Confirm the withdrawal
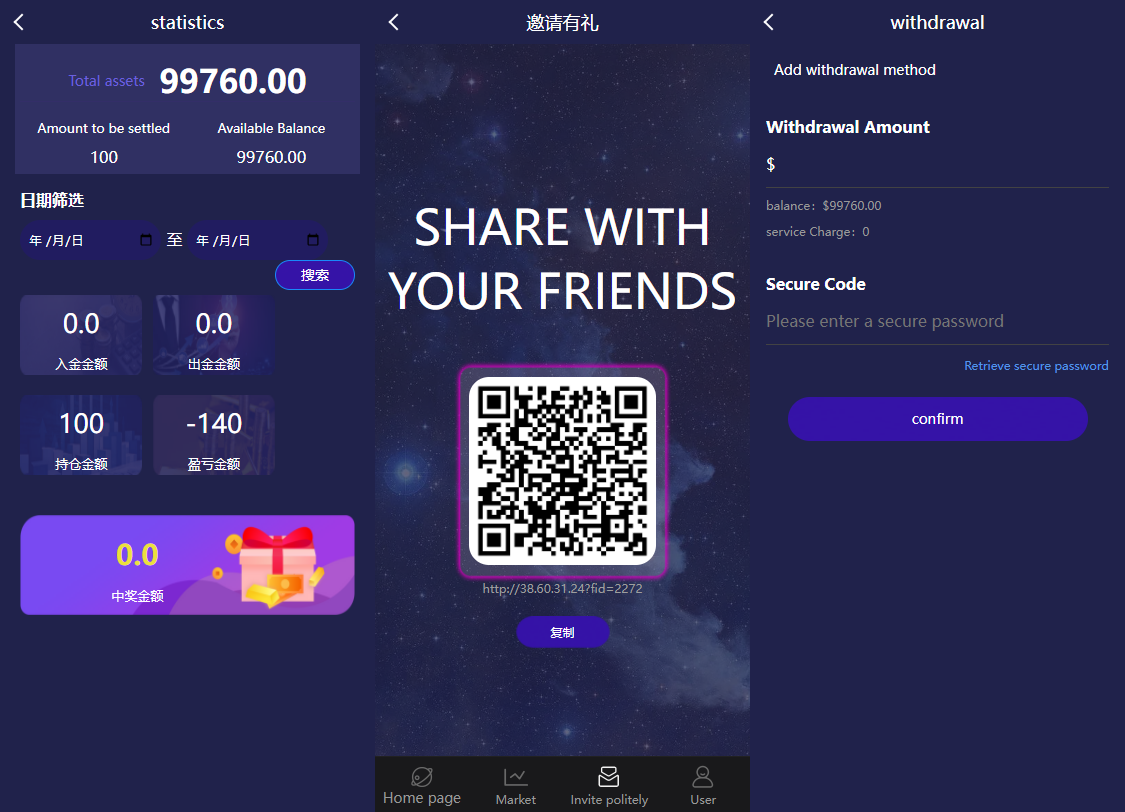Viewport: 1125px width, 812px height. (937, 419)
